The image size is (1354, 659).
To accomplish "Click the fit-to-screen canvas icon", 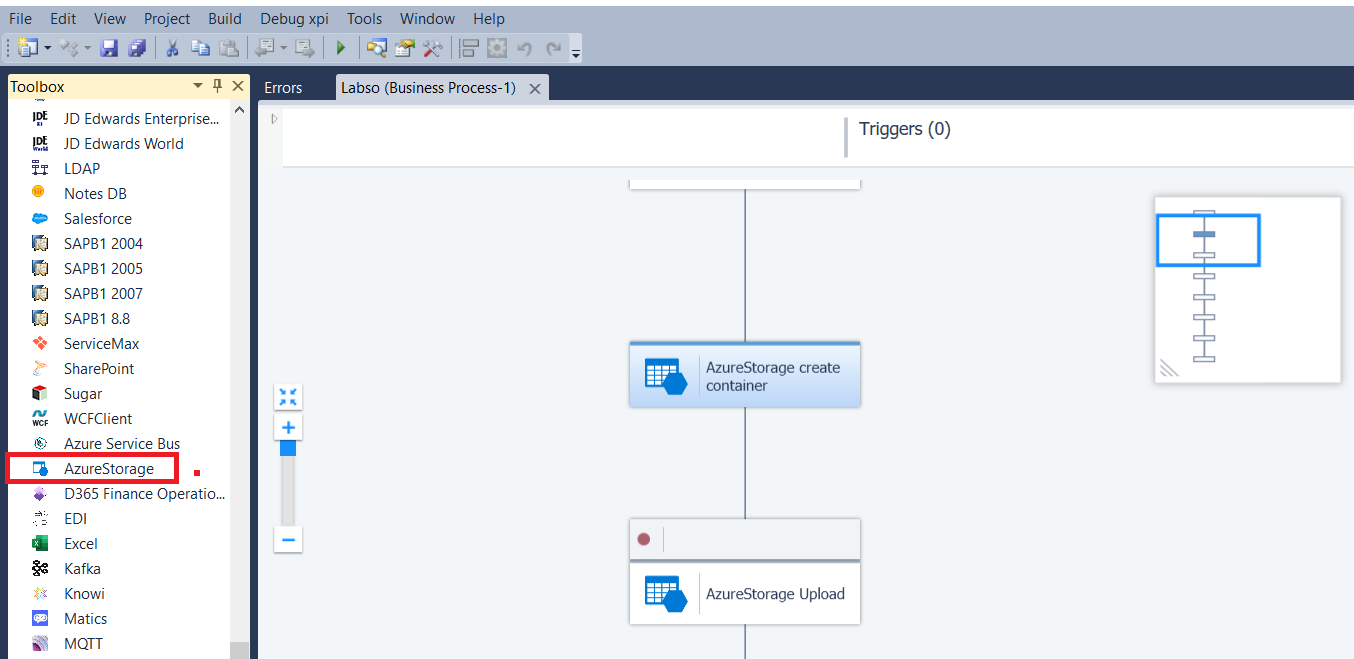I will 288,397.
